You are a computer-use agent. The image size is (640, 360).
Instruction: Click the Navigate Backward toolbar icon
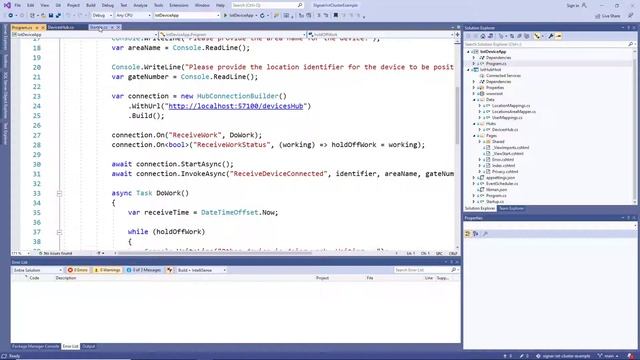(x=11, y=16)
